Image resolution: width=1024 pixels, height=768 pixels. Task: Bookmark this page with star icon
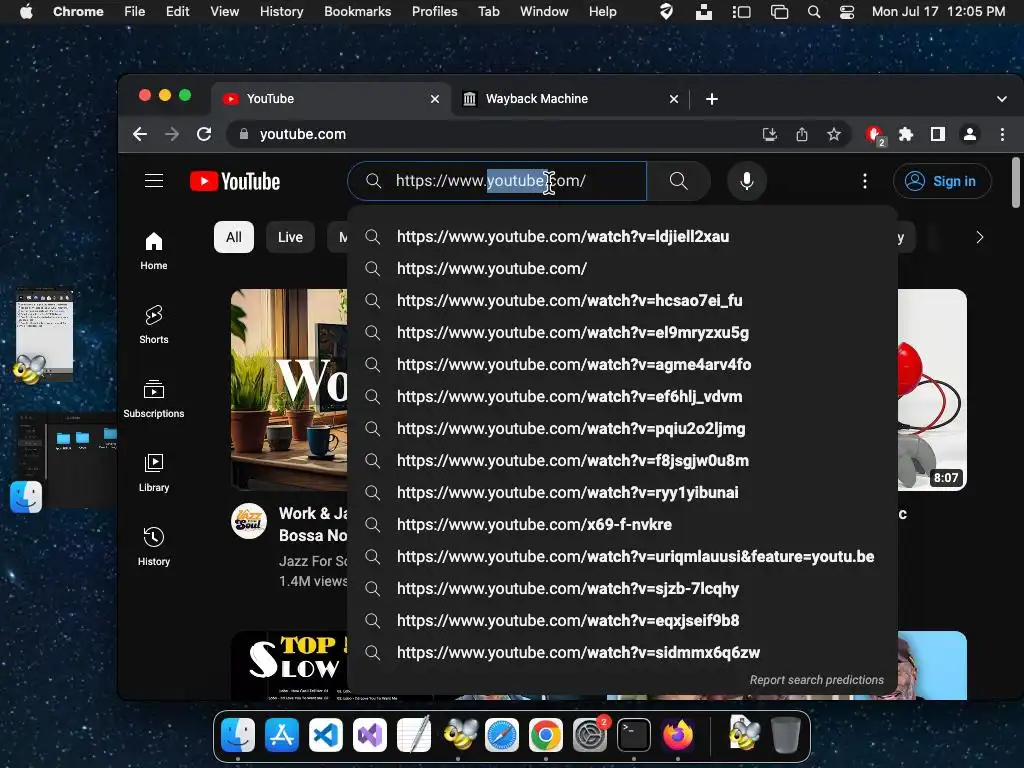(834, 135)
